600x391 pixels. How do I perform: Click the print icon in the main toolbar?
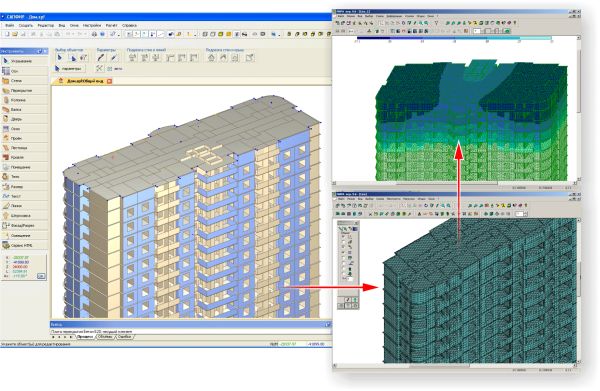94,34
